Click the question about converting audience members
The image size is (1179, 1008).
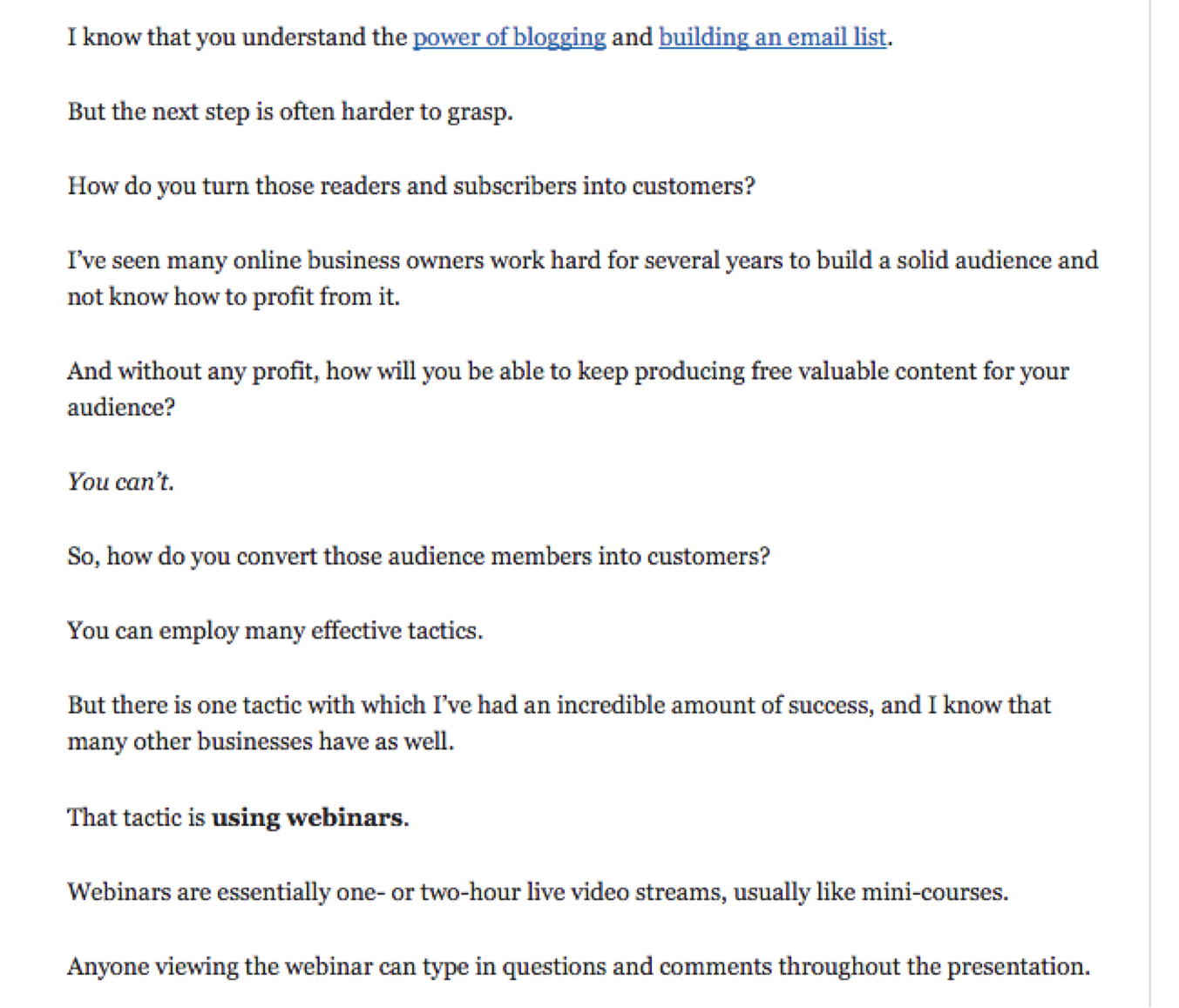tap(418, 557)
